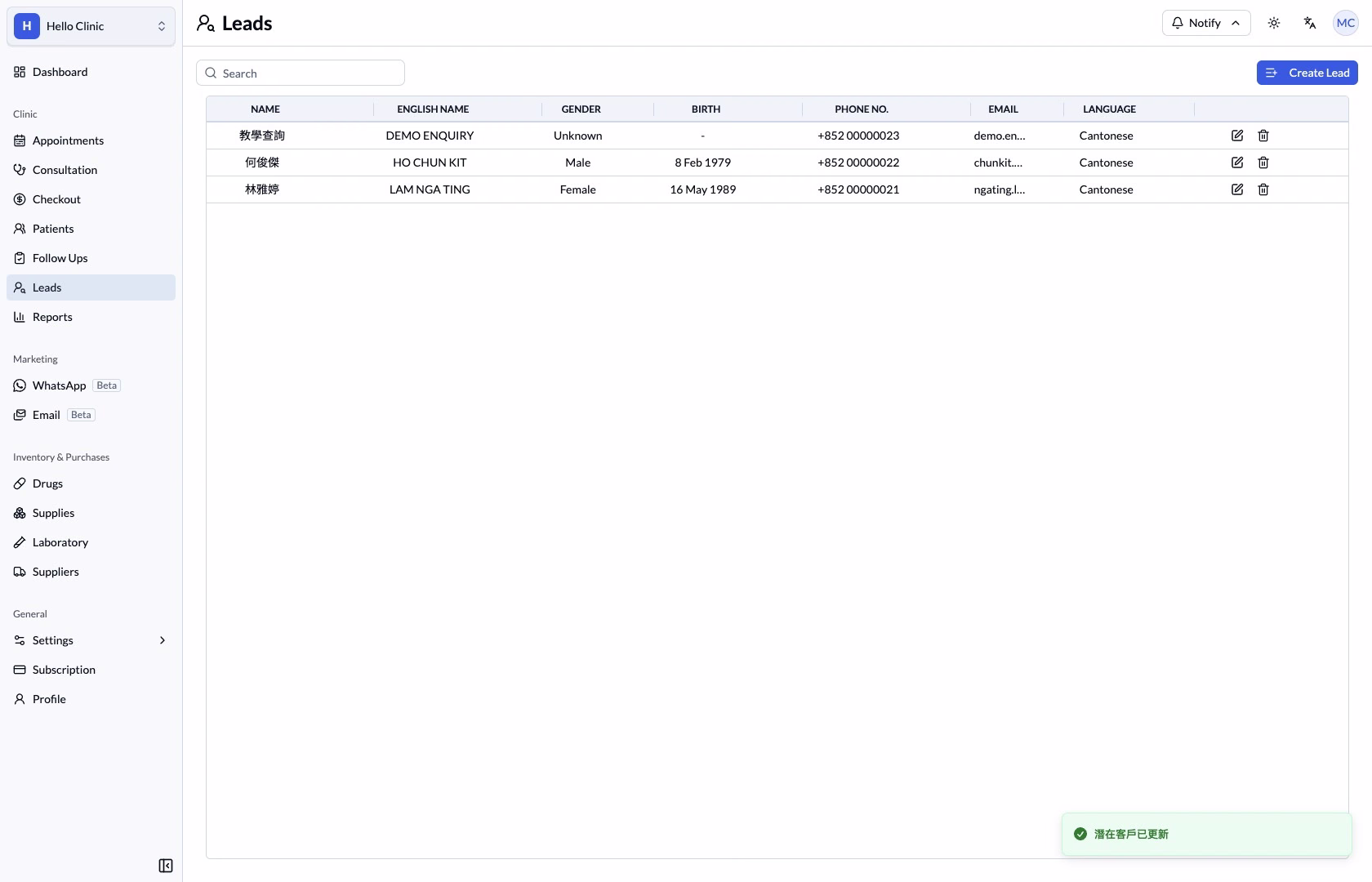The height and width of the screenshot is (882, 1372).
Task: Open the Hello Clinic switcher dropdown
Action: (x=91, y=26)
